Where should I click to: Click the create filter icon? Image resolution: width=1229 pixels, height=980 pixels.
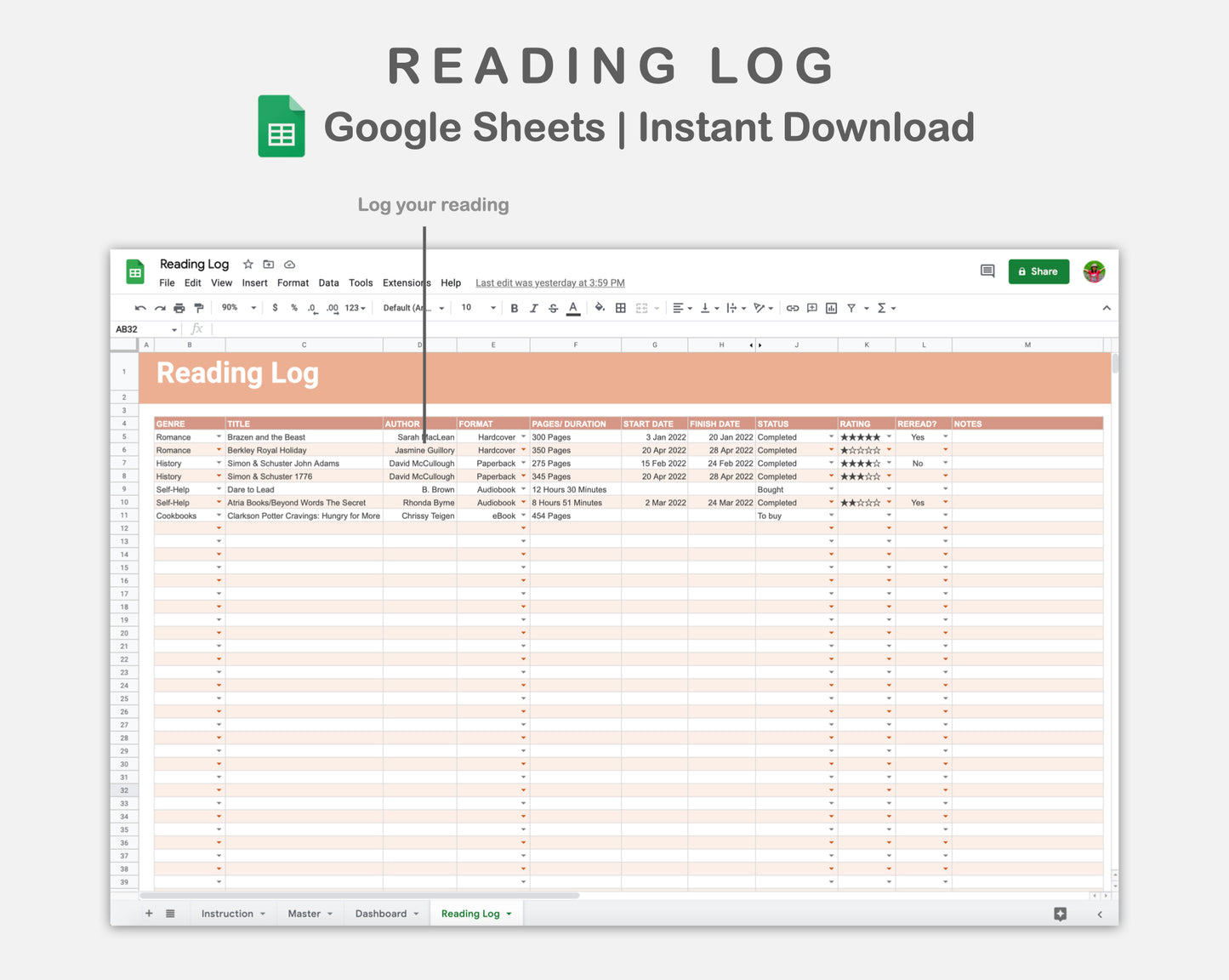(x=851, y=308)
